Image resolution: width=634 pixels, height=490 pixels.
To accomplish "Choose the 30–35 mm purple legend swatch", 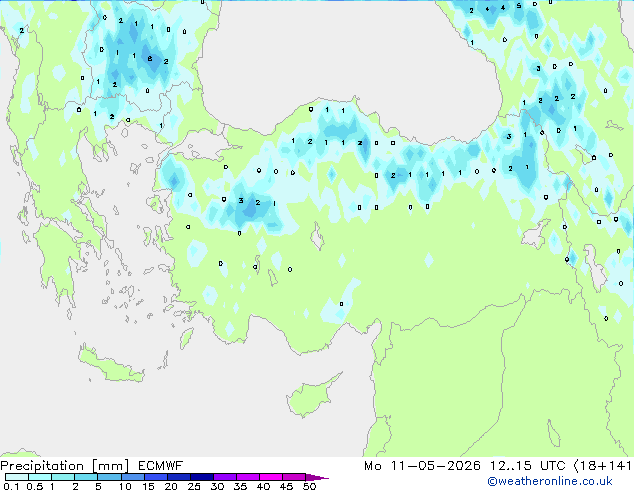I will click(224, 477).
